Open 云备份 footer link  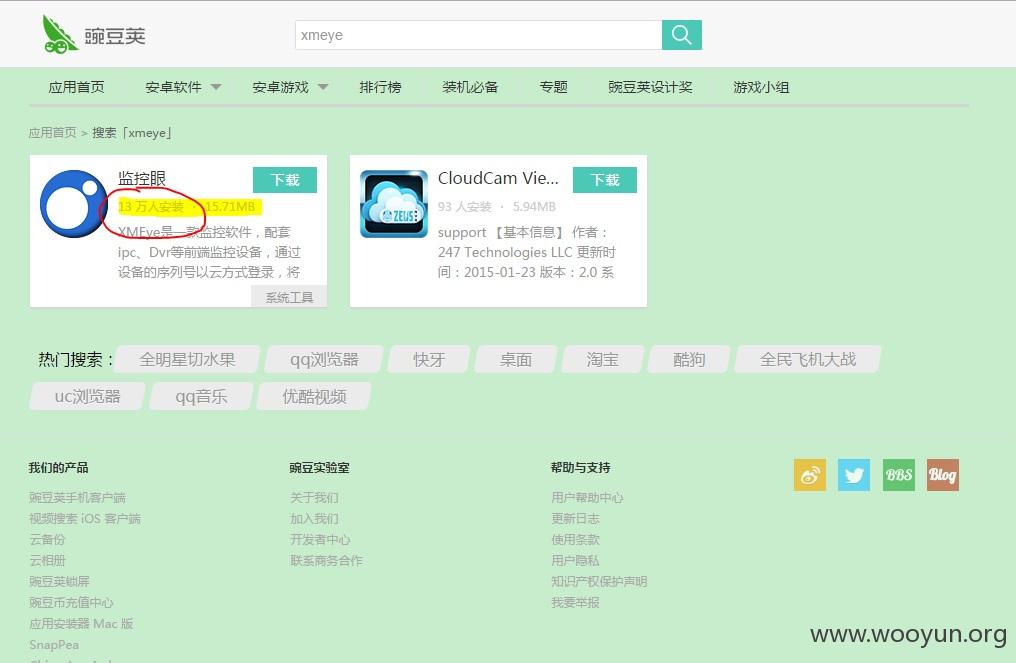pos(47,539)
